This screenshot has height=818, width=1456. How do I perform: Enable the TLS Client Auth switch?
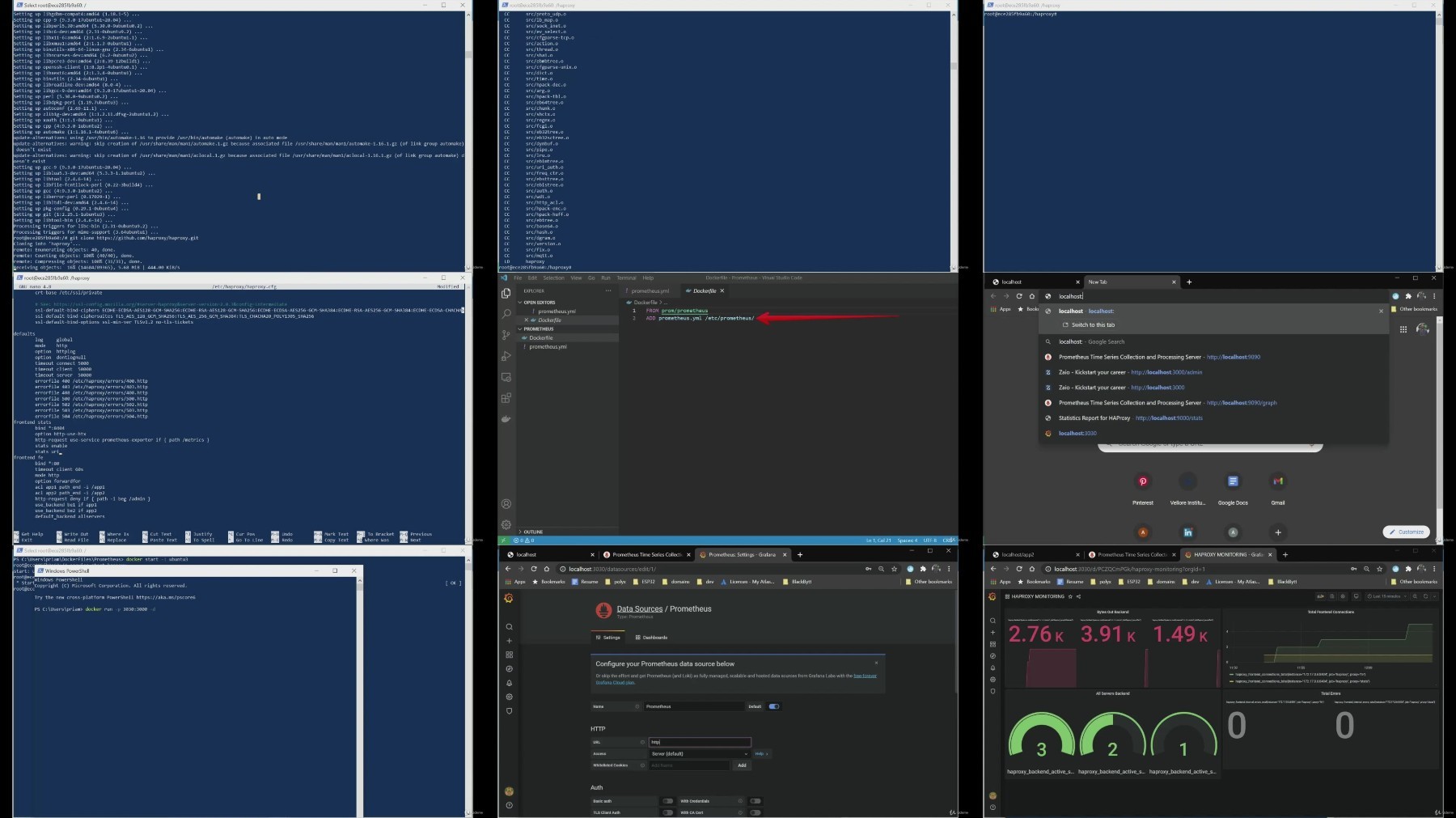coord(667,812)
